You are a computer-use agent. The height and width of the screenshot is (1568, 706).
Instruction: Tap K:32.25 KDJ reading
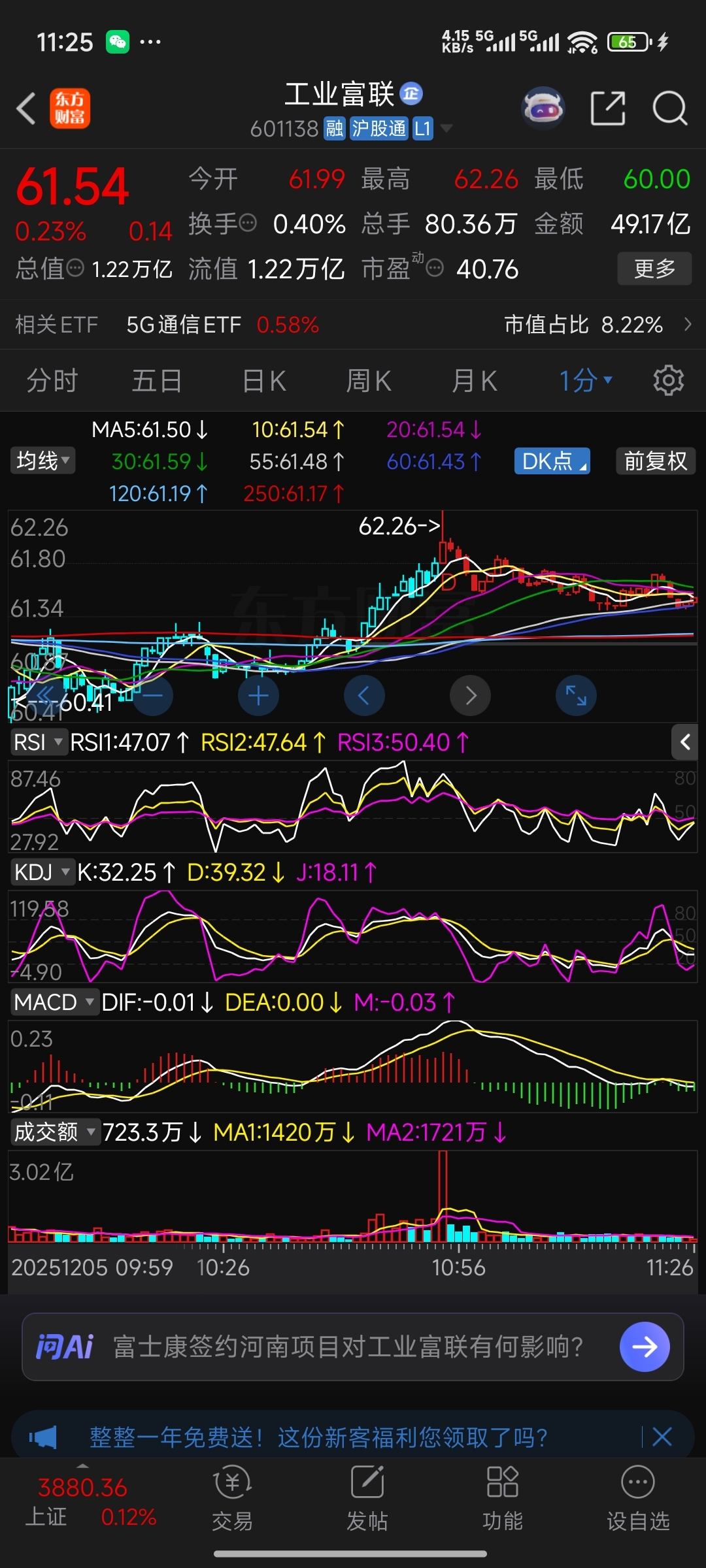coord(126,872)
